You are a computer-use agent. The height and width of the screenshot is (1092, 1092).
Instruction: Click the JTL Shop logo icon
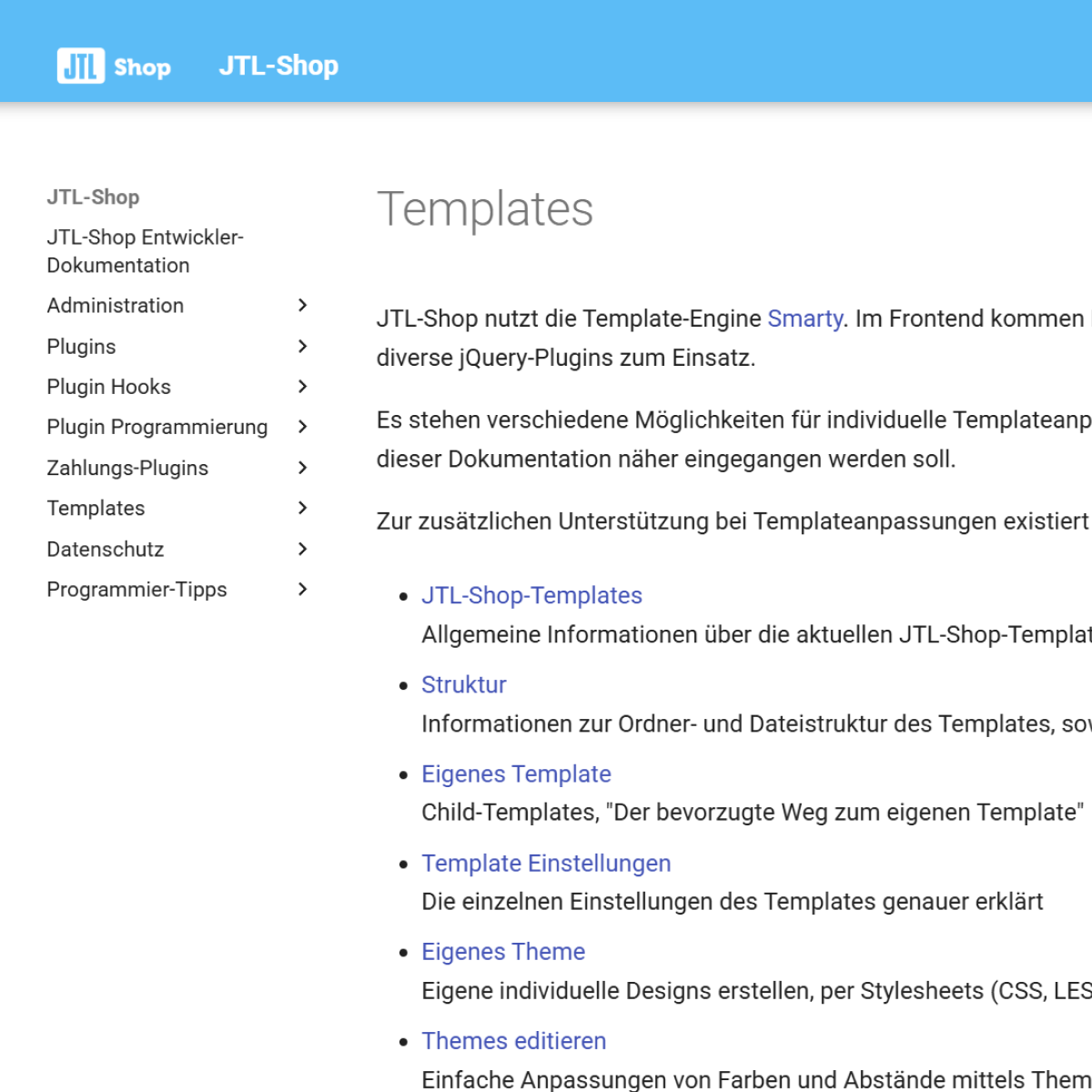click(114, 66)
